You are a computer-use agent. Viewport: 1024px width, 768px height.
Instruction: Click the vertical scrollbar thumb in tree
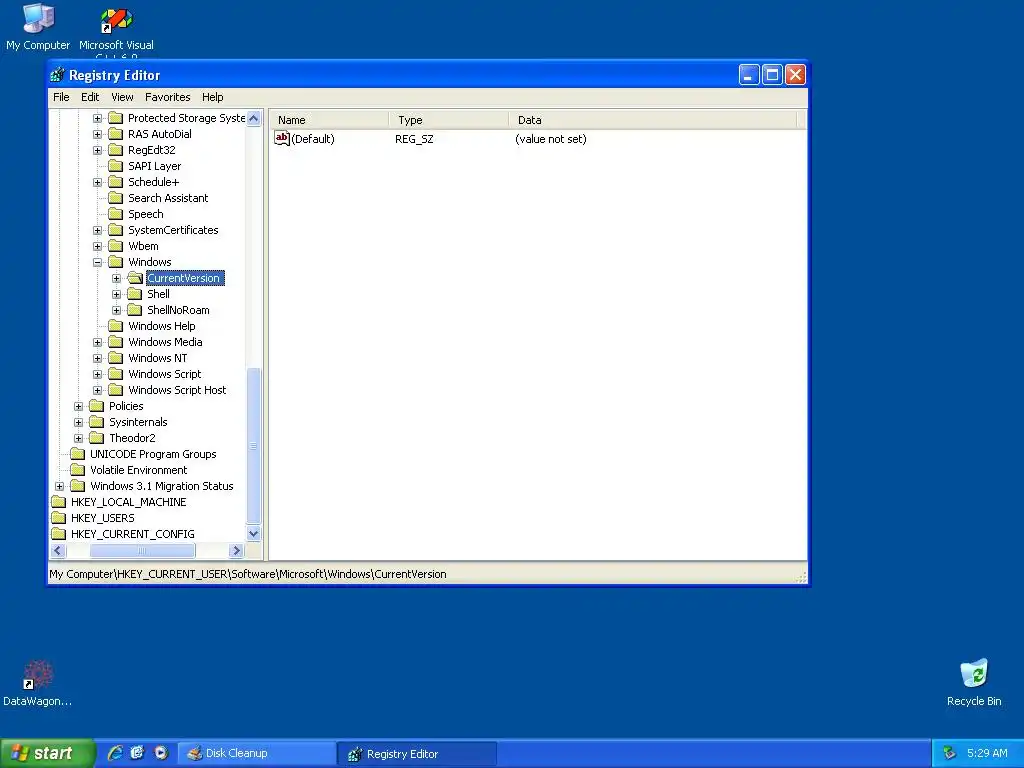[x=254, y=446]
